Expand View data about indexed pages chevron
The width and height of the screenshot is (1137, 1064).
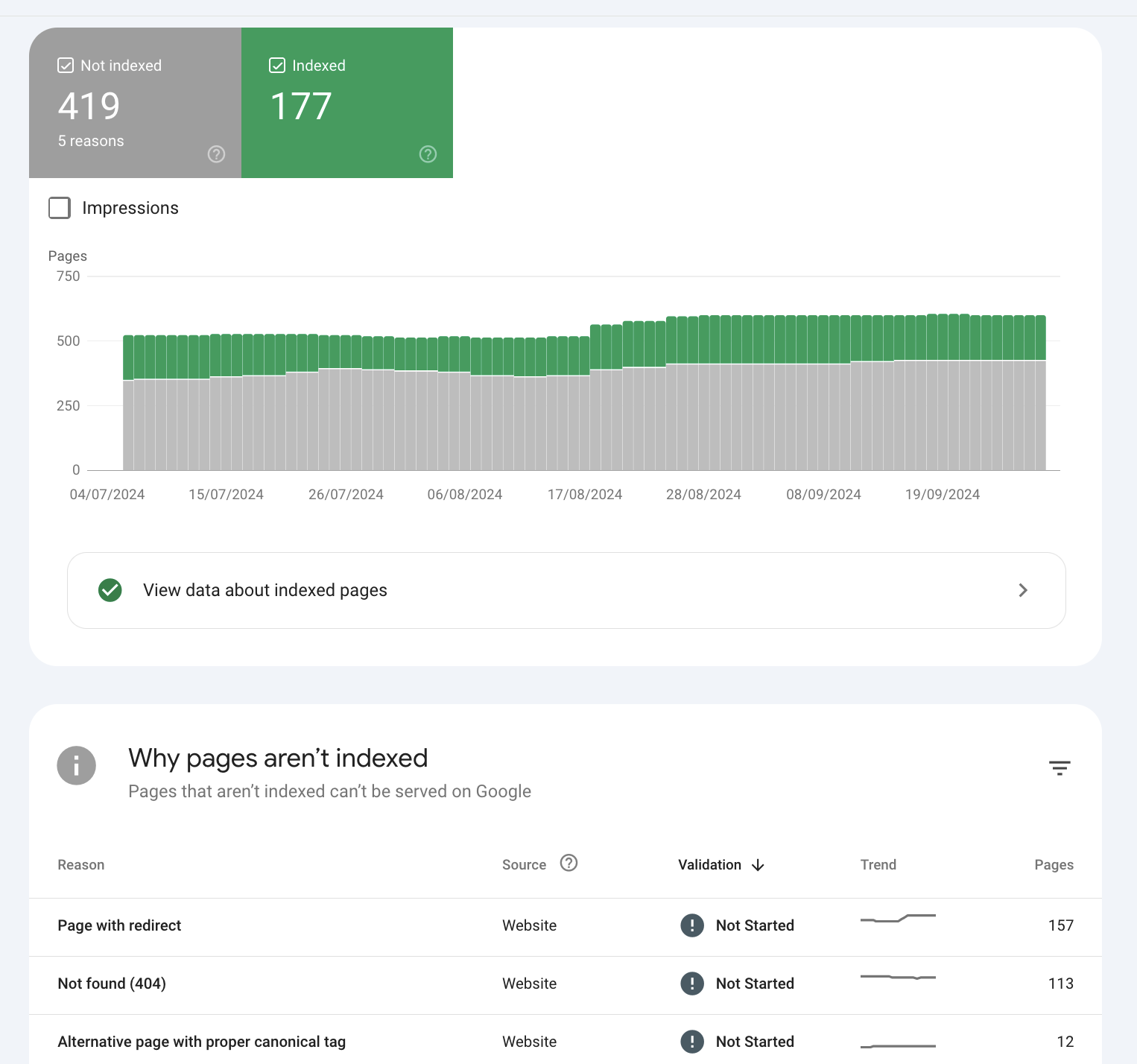1023,590
